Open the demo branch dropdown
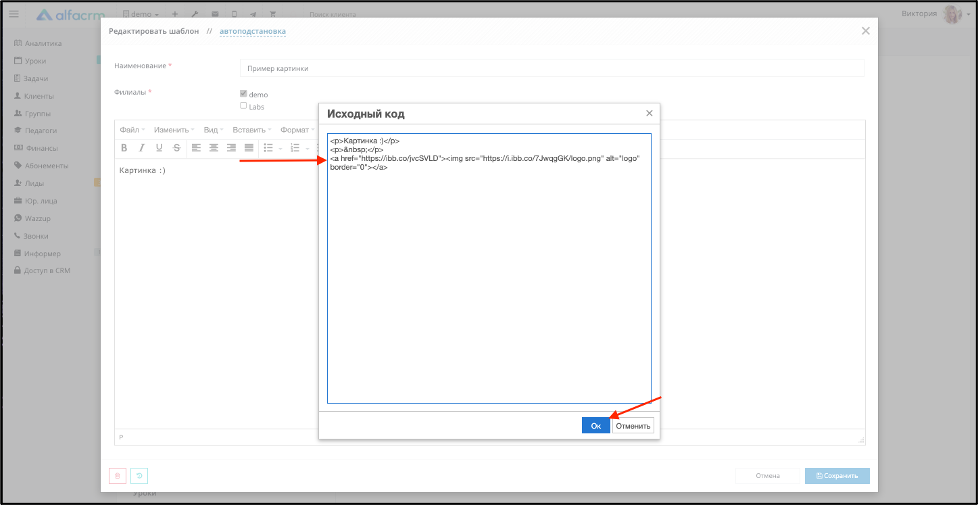 [x=142, y=14]
